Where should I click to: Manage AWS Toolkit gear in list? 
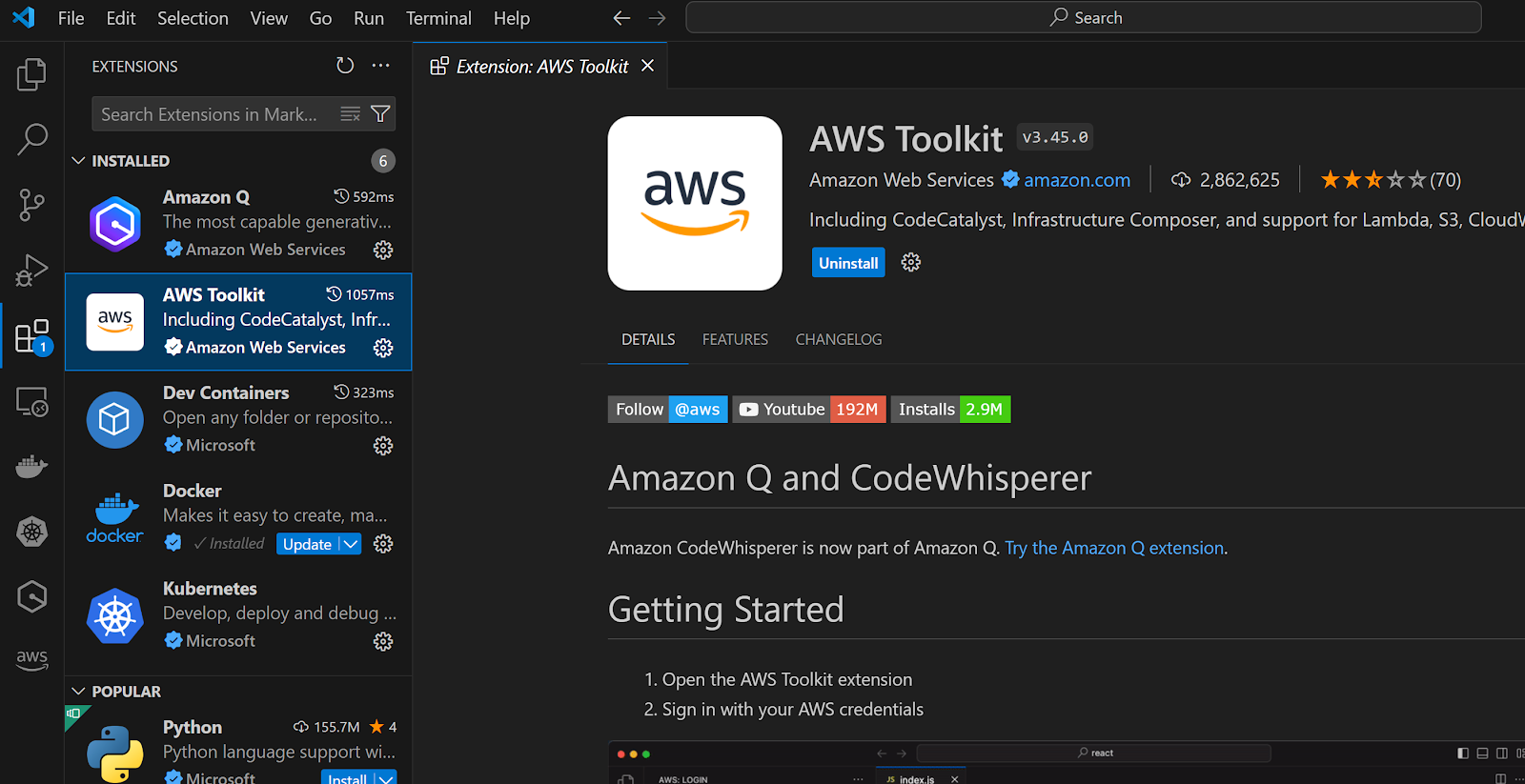point(383,348)
